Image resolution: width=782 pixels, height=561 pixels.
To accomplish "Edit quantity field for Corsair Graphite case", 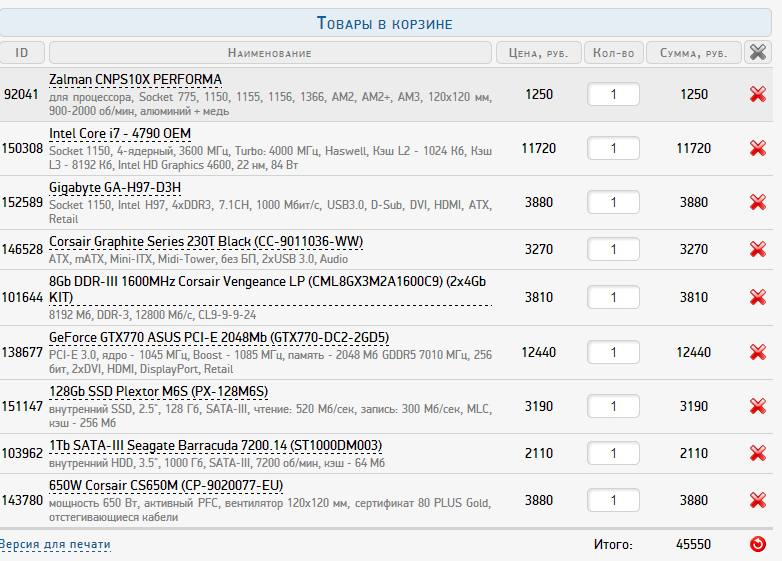I will point(613,249).
